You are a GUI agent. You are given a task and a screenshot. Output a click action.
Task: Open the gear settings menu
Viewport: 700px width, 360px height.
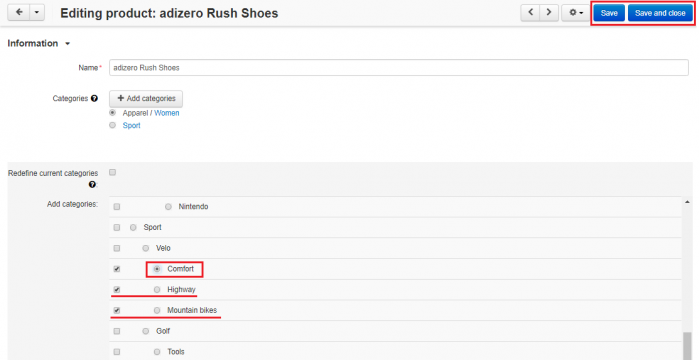pyautogui.click(x=576, y=13)
